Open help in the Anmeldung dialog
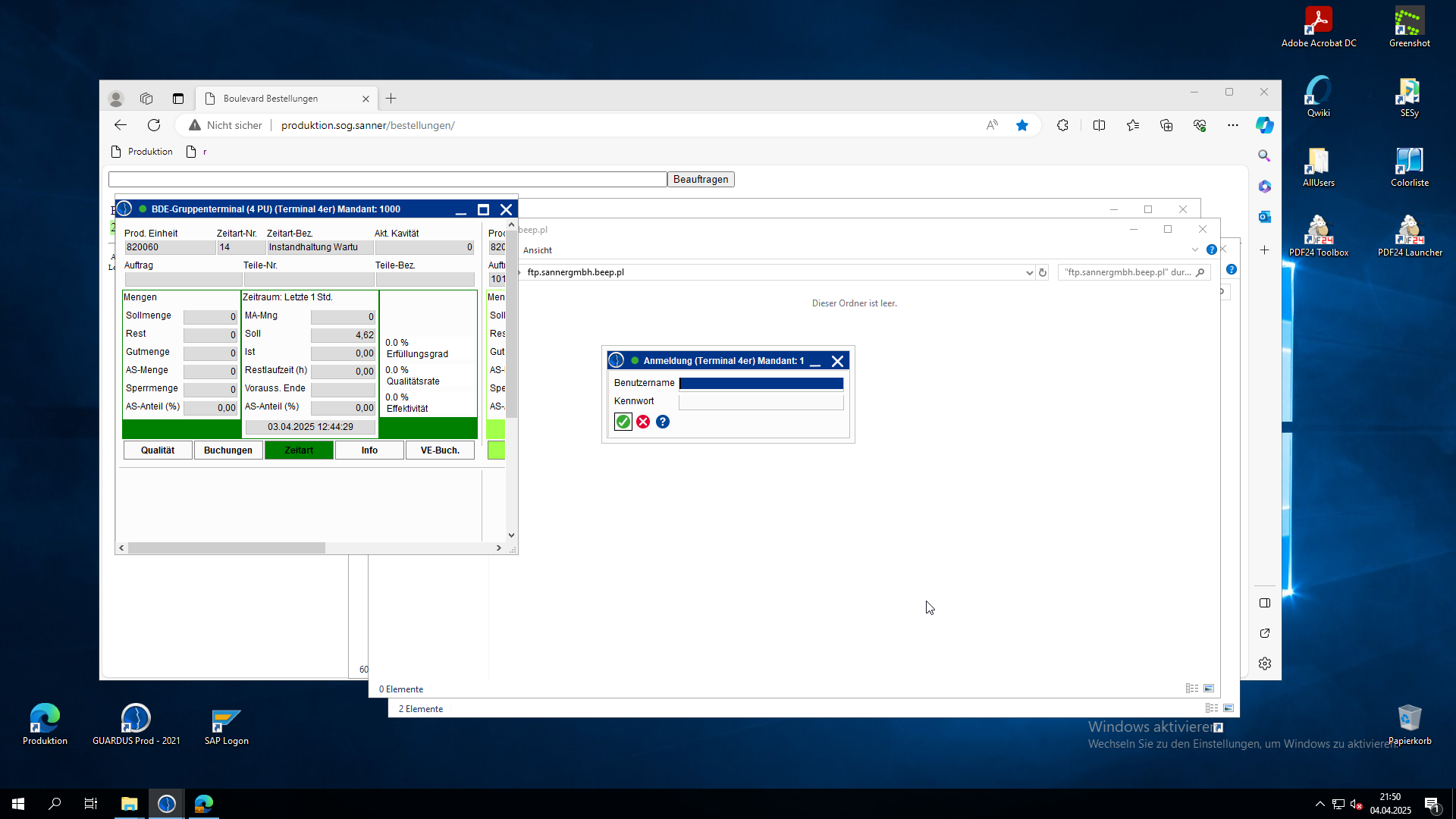This screenshot has height=819, width=1456. [663, 422]
